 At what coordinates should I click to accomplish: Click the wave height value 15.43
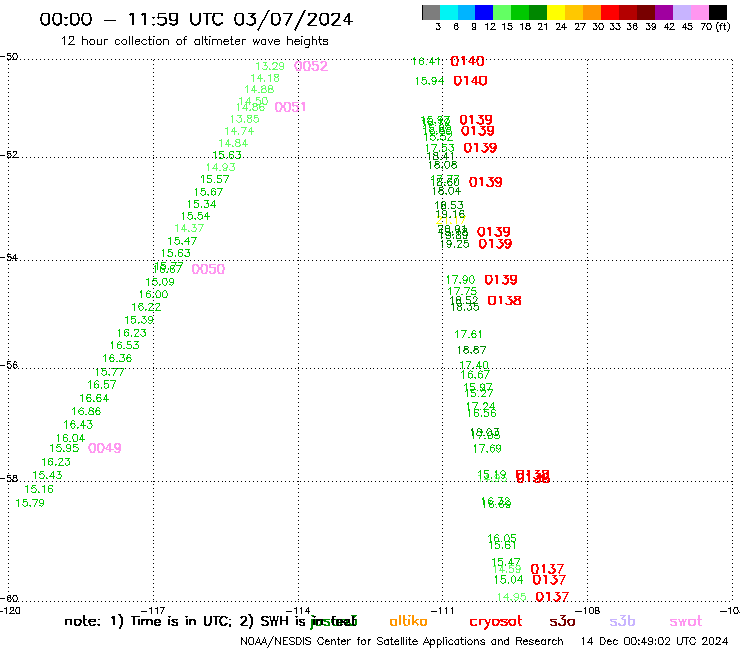tap(47, 475)
